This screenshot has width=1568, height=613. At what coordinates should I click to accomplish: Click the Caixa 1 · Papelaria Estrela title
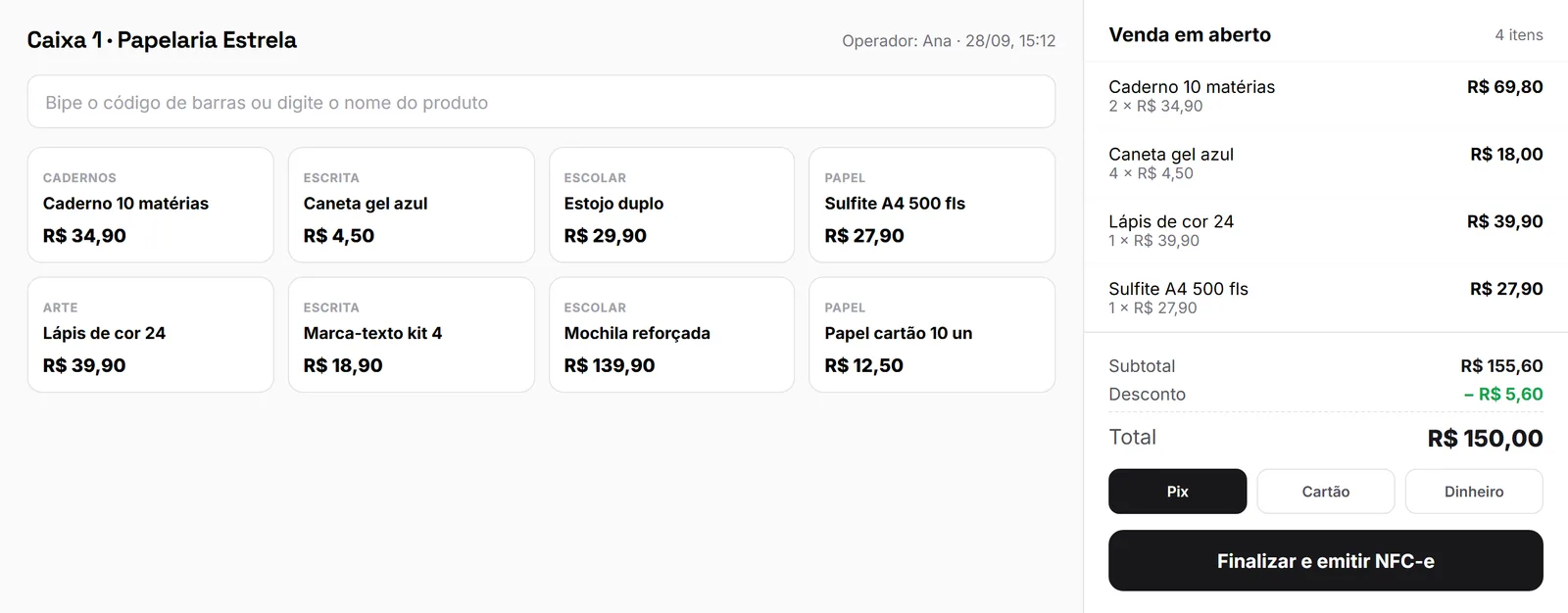point(162,40)
